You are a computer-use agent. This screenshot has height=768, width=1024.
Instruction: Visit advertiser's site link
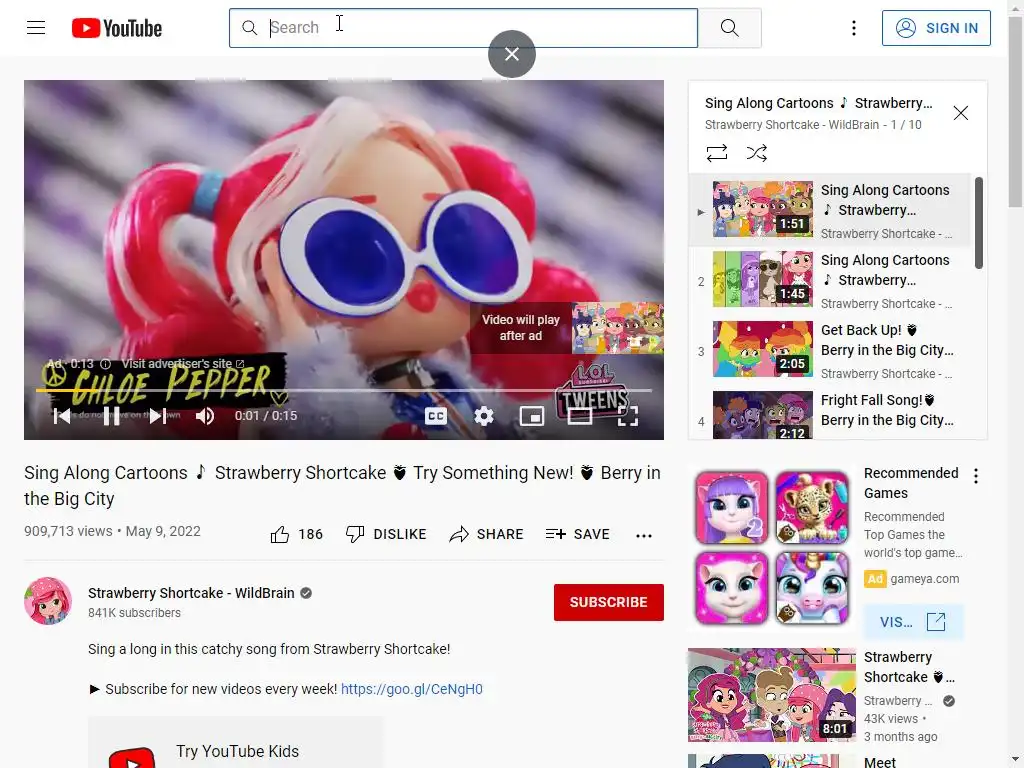coord(183,364)
